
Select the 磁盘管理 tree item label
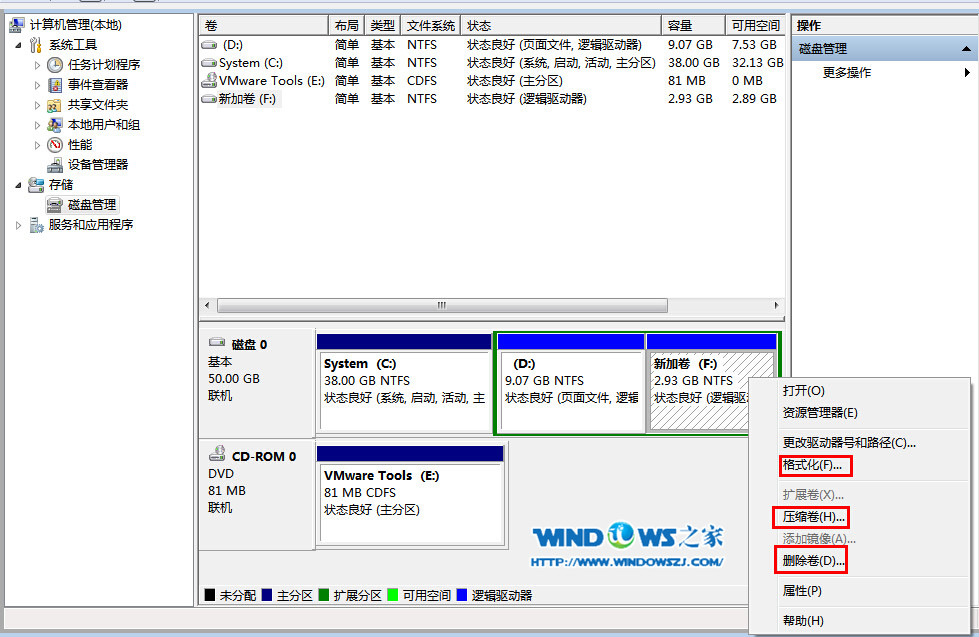[x=92, y=205]
